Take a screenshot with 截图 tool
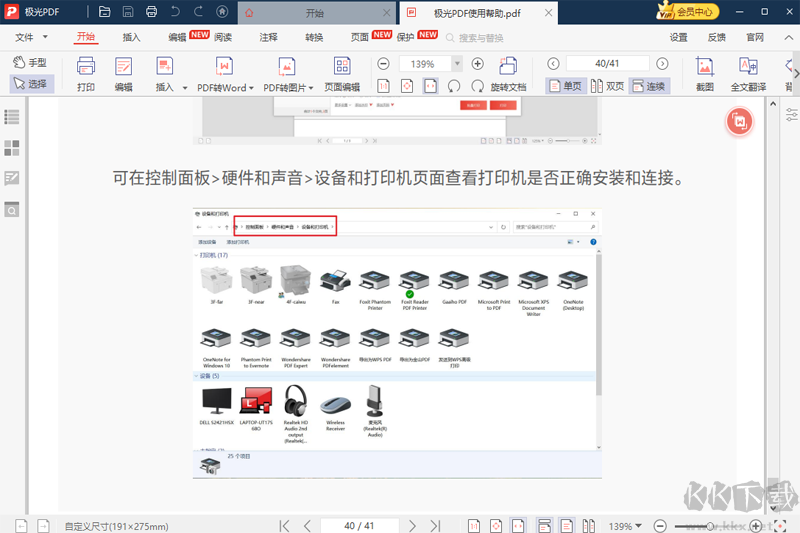 coord(705,74)
